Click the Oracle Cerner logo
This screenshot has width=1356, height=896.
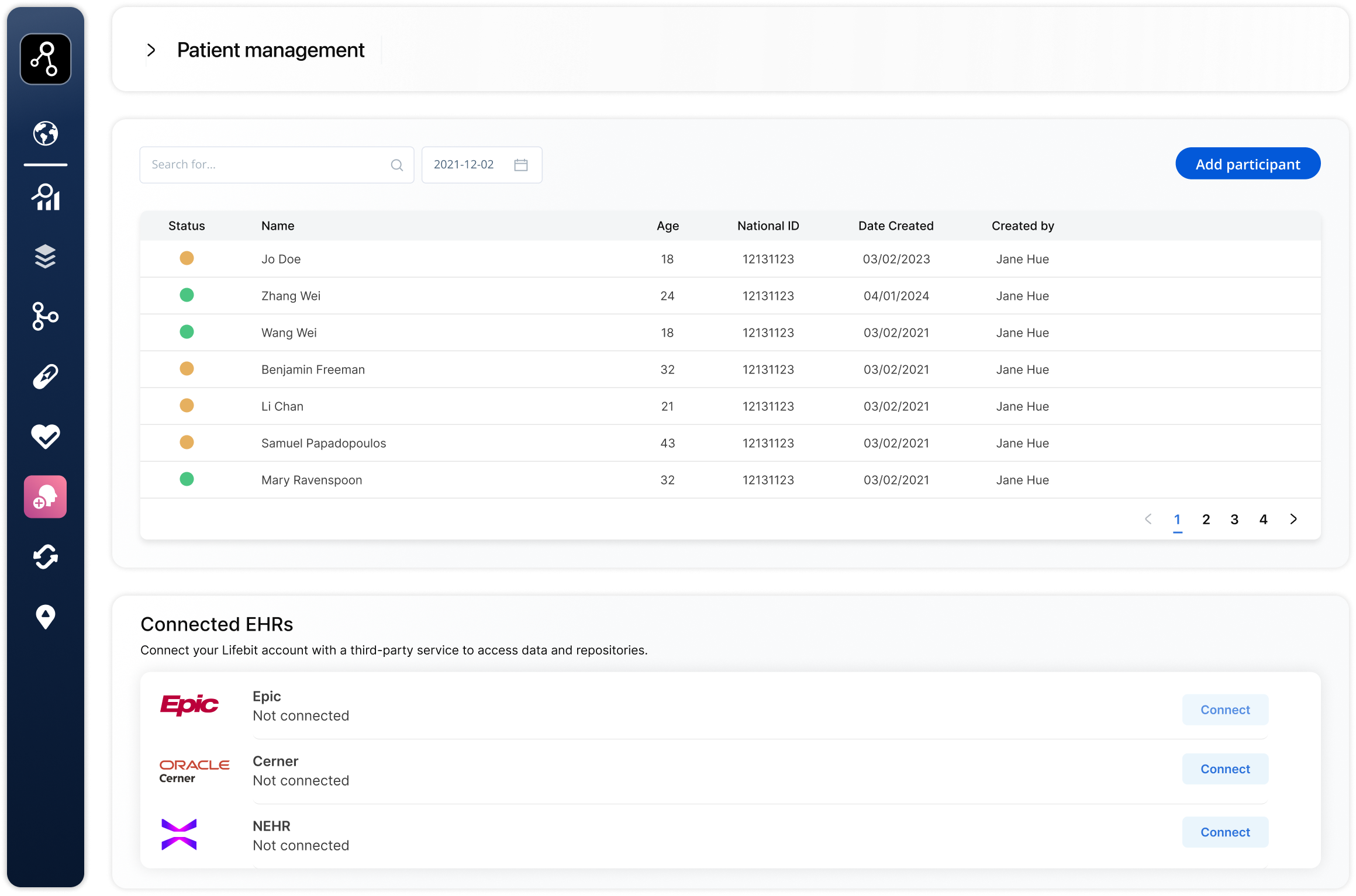(x=195, y=772)
